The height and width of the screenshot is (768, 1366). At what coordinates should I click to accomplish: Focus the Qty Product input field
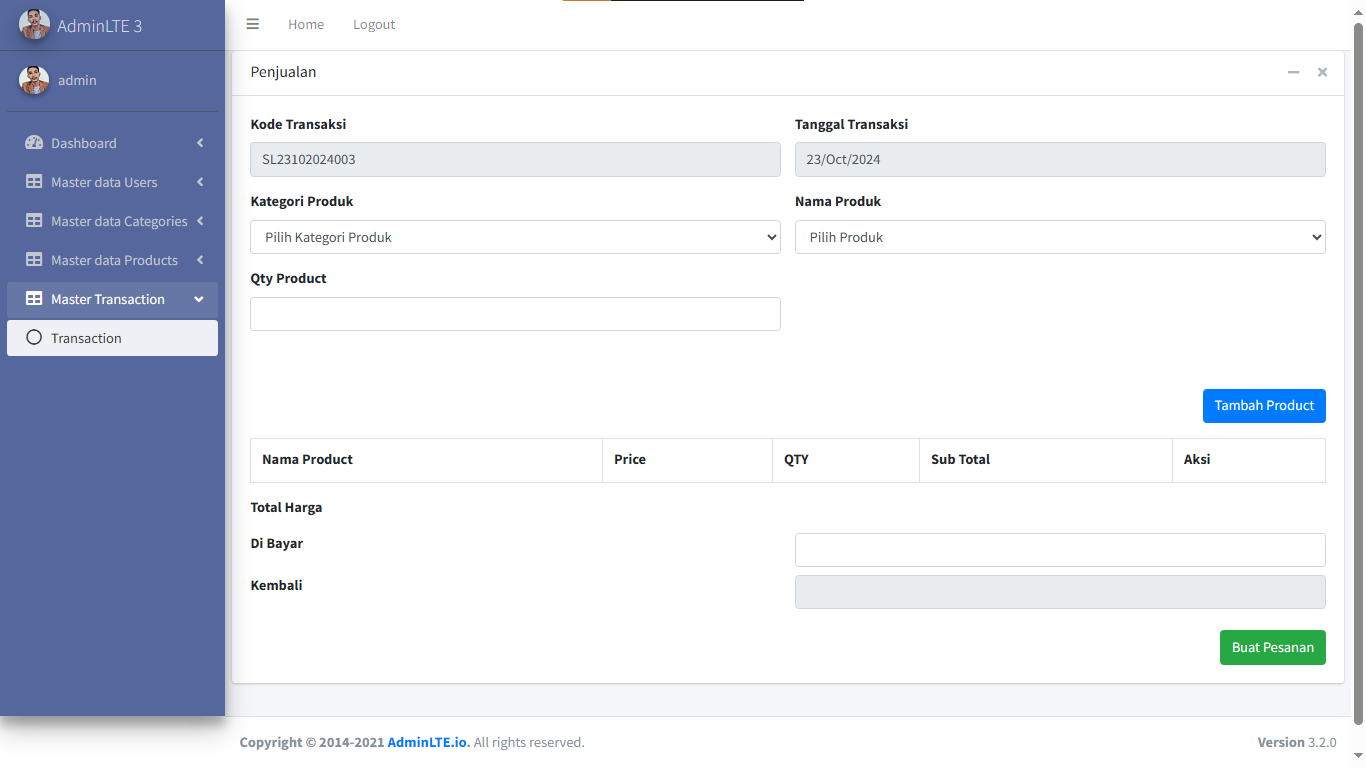[515, 314]
